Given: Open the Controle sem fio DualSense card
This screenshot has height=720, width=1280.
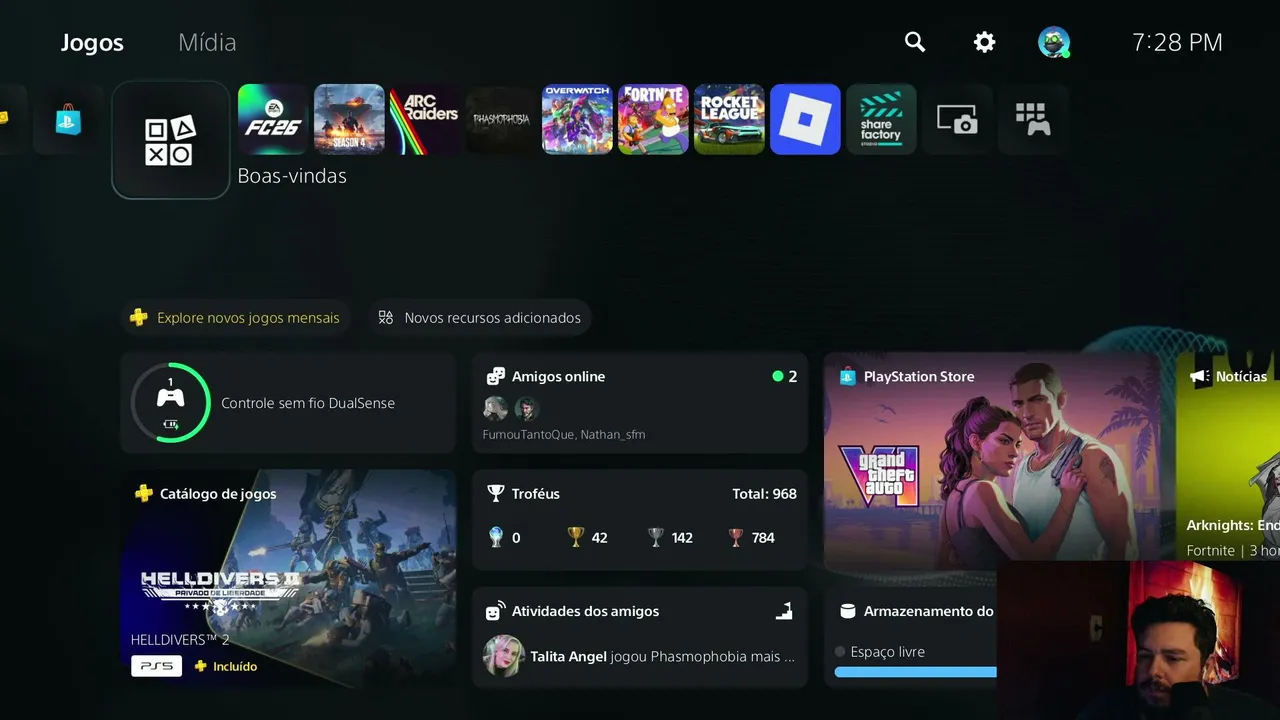Looking at the screenshot, I should pyautogui.click(x=288, y=403).
